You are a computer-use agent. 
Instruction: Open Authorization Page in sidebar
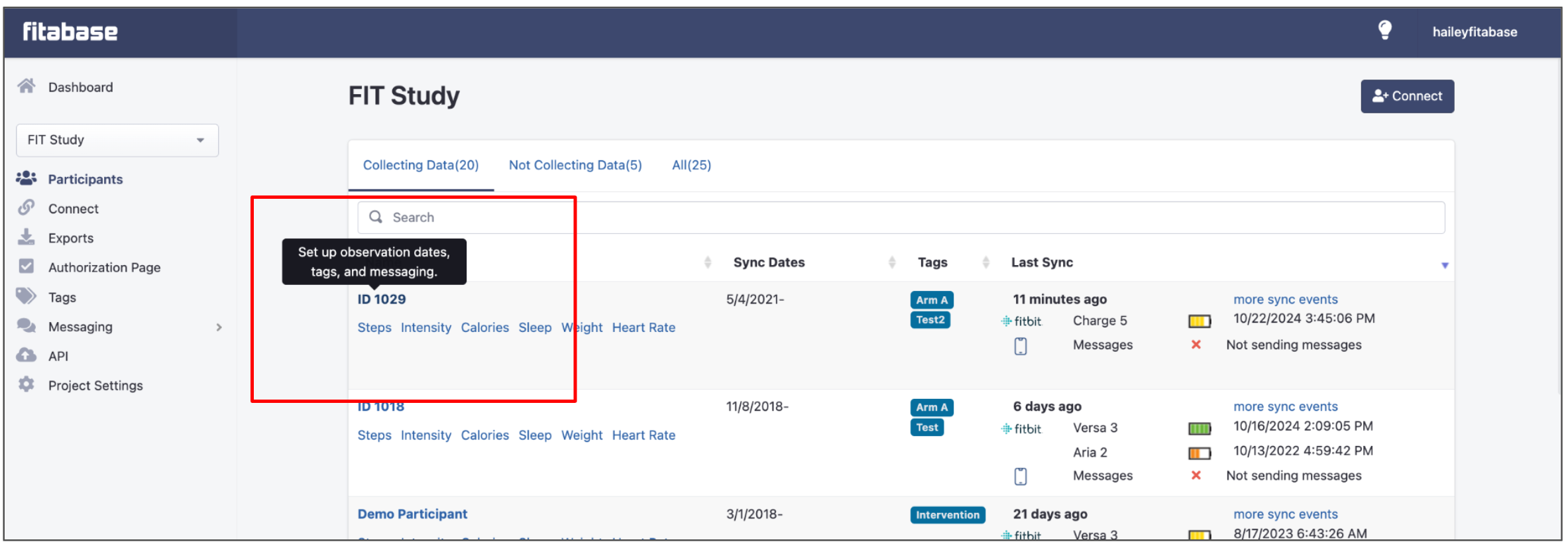(105, 267)
